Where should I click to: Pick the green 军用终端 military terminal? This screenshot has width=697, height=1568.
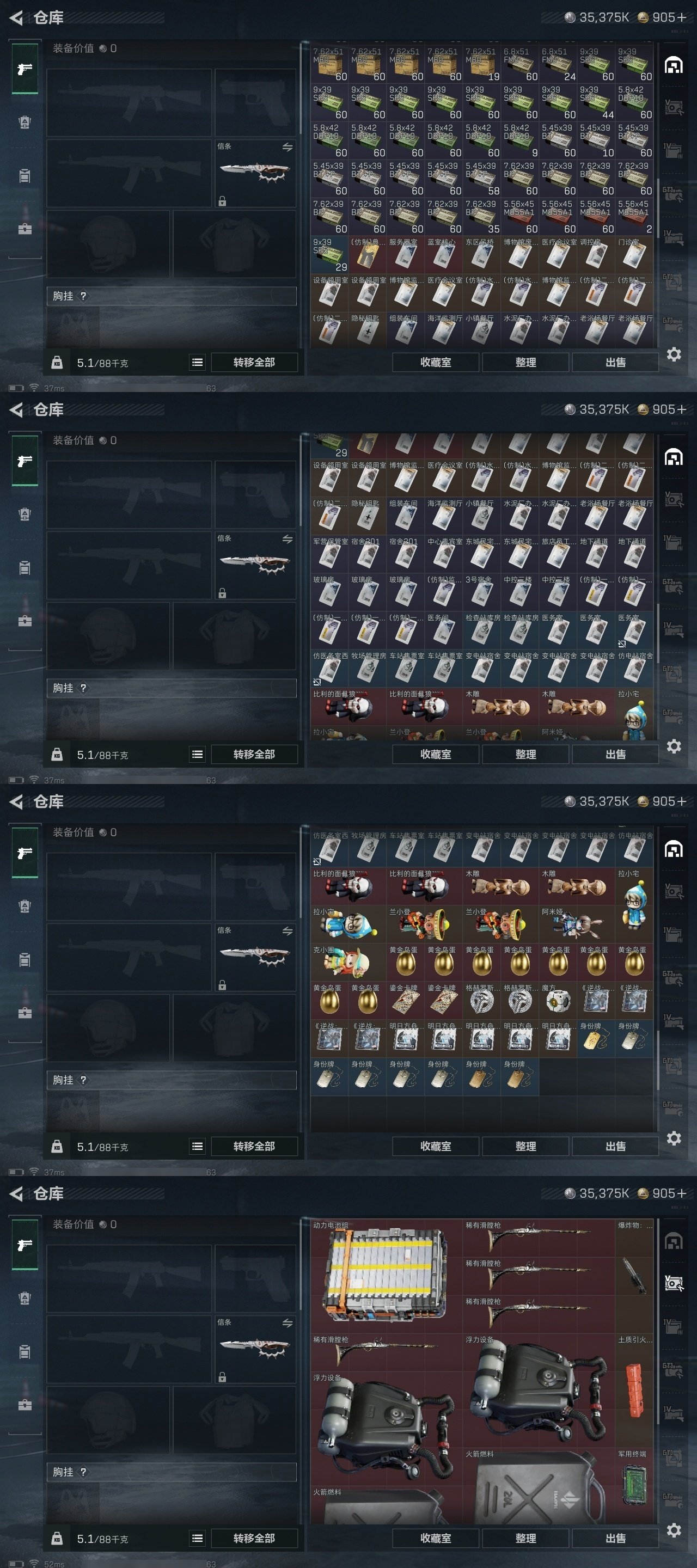(x=634, y=1486)
